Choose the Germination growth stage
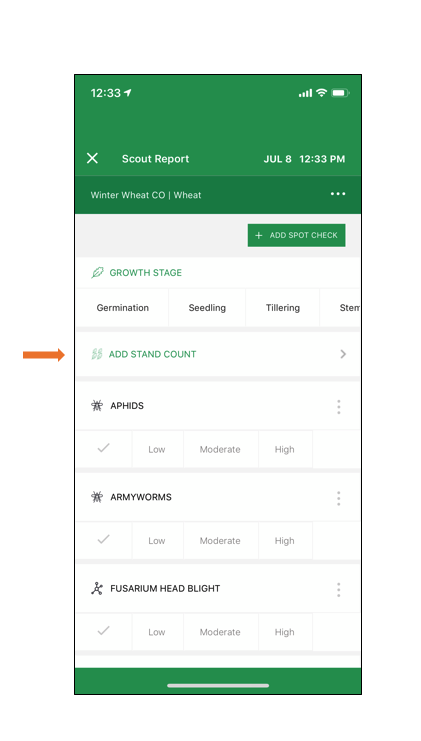This screenshot has height=741, width=421. pos(122,308)
